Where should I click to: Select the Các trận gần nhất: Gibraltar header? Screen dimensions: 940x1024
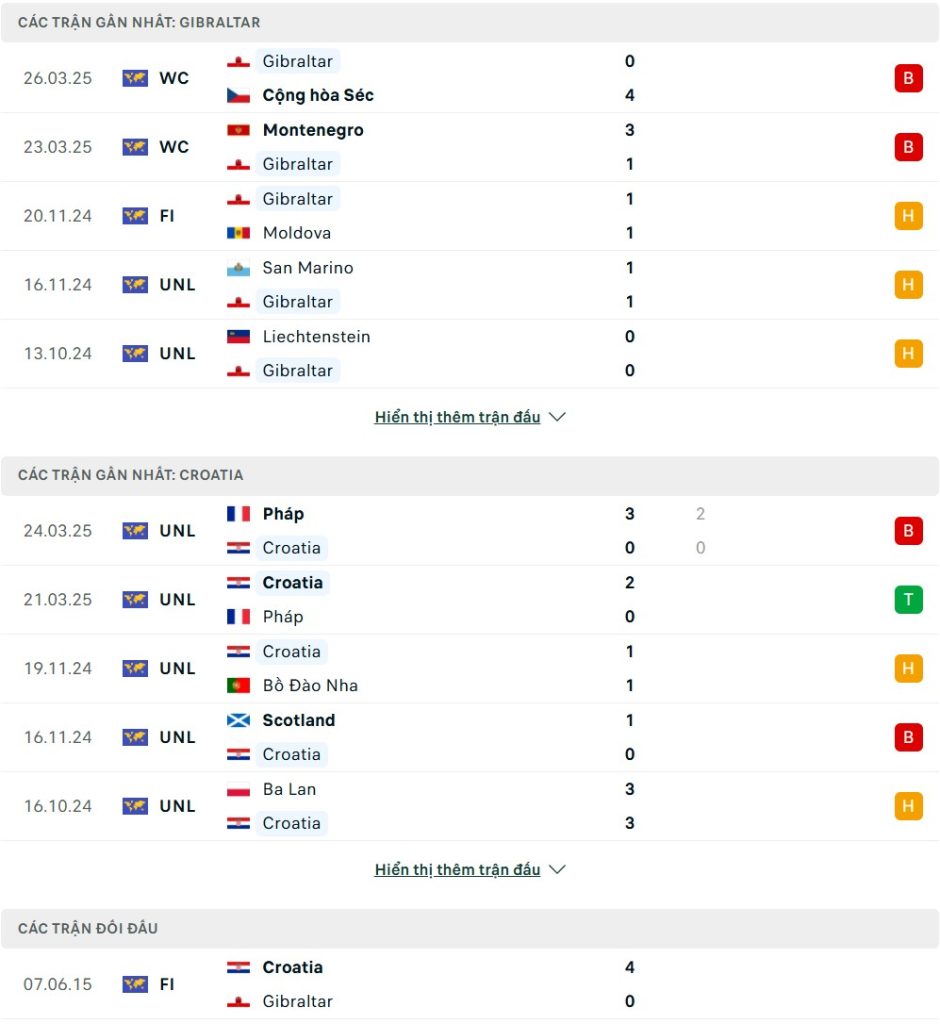coord(470,22)
